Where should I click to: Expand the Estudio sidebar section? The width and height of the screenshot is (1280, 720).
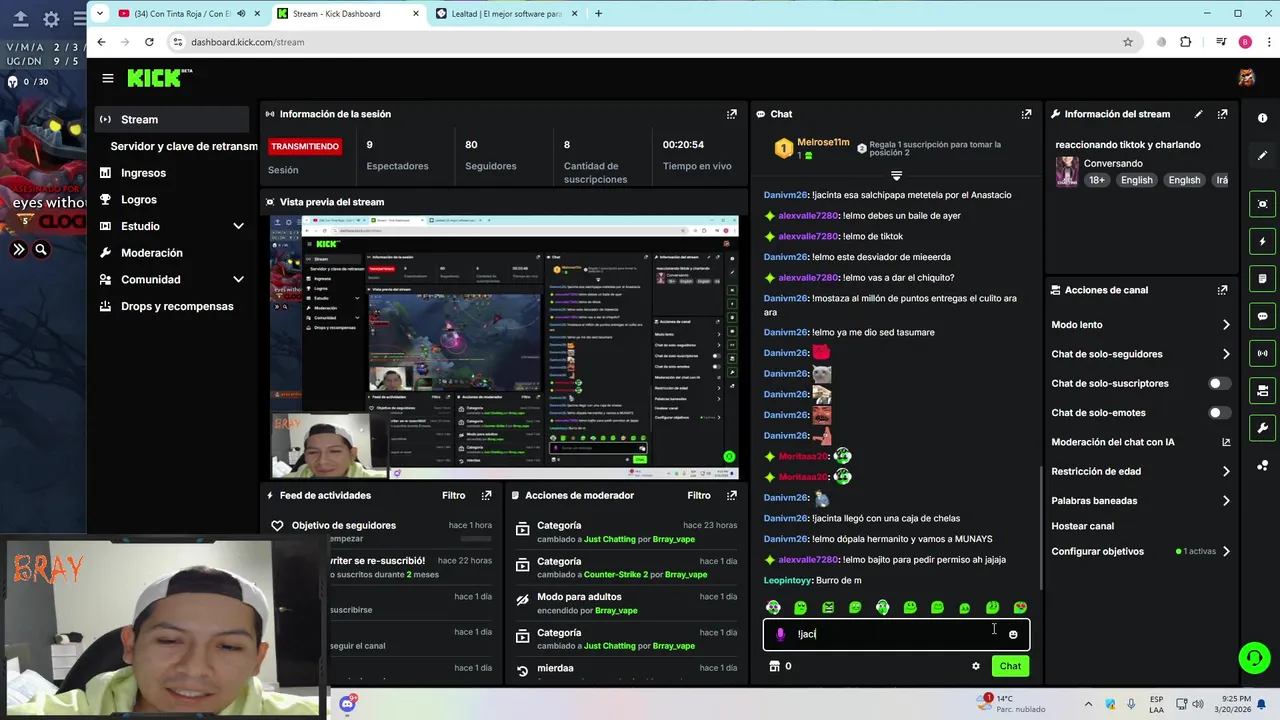coord(238,226)
